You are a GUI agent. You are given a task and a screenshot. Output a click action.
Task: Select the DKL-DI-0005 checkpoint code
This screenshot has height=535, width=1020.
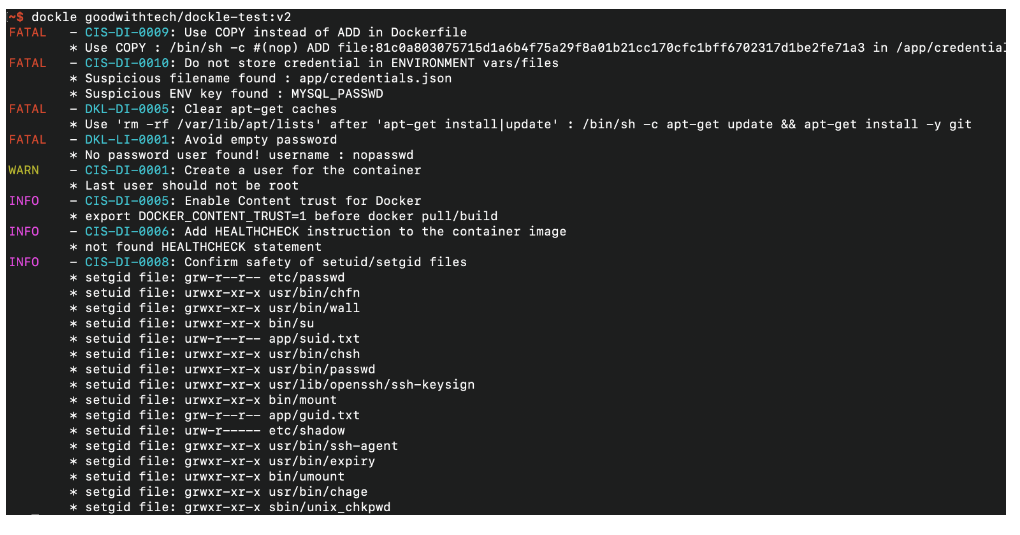click(126, 109)
